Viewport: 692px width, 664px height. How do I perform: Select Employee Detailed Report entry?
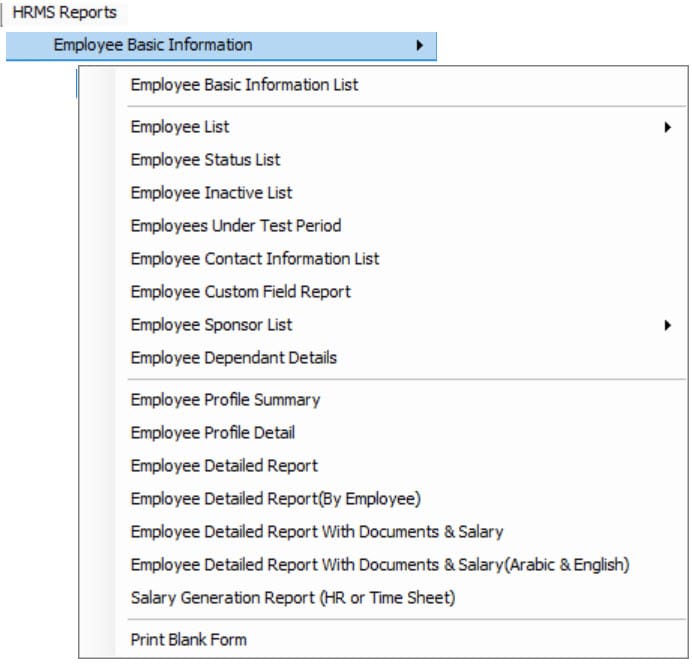(383, 466)
